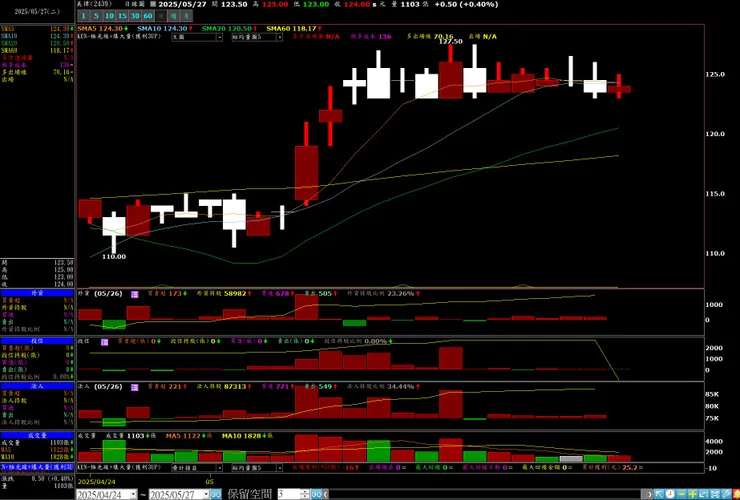Screen dimensions: 740x500
Task: Open the bottom 累計損益 dropdown
Action: pos(197,468)
